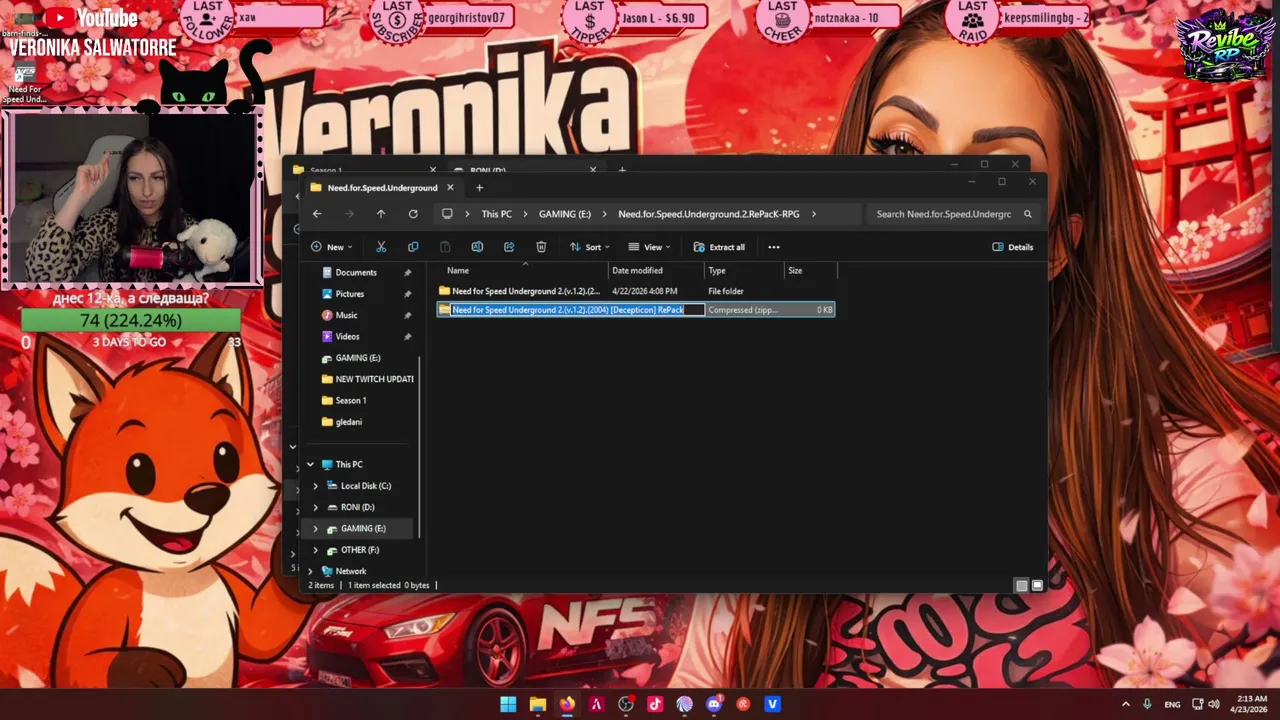Open the blue V app on taskbar
This screenshot has height=720, width=1280.
(x=772, y=704)
